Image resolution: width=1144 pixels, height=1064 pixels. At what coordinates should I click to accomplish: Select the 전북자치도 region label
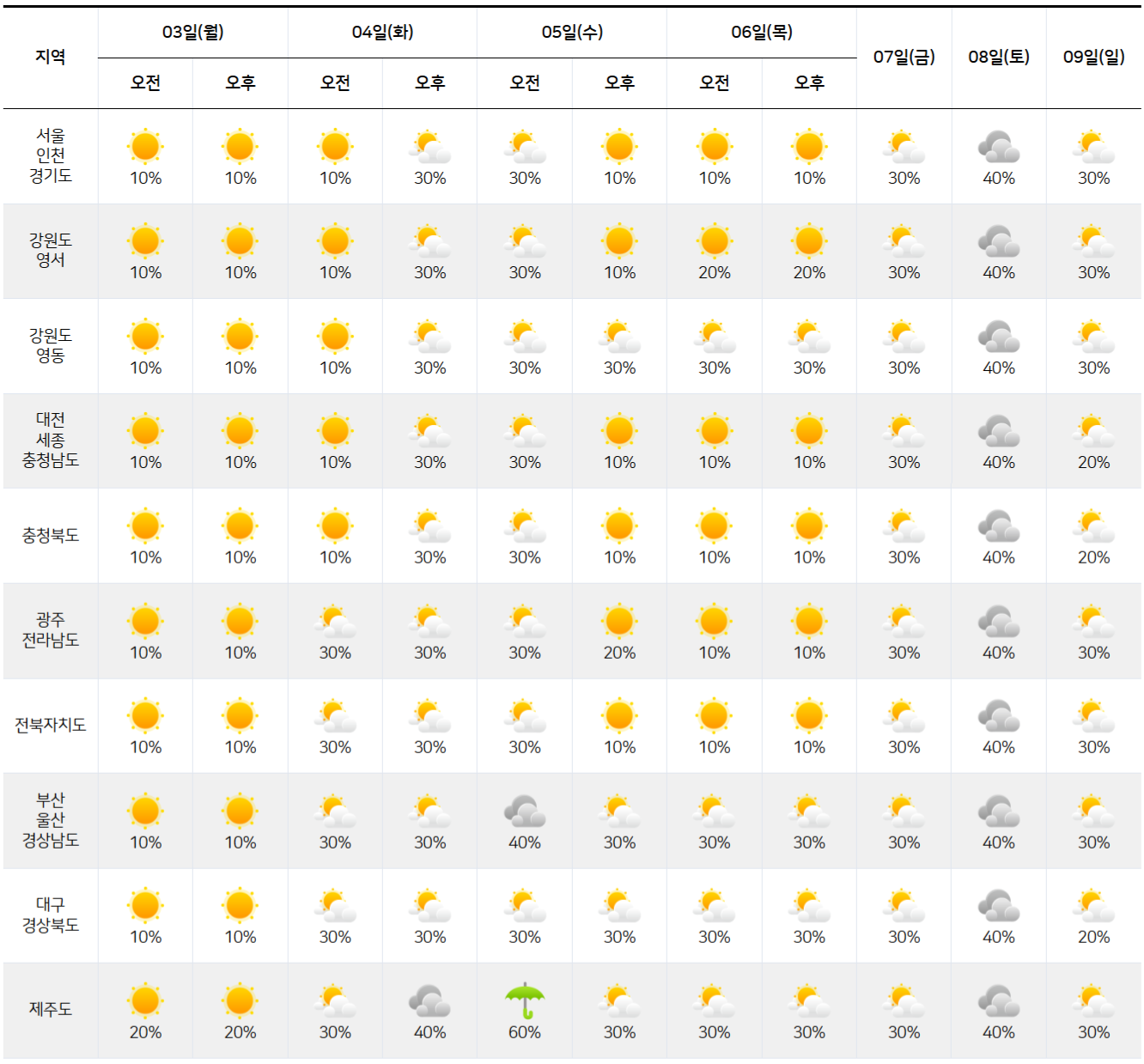pyautogui.click(x=51, y=725)
